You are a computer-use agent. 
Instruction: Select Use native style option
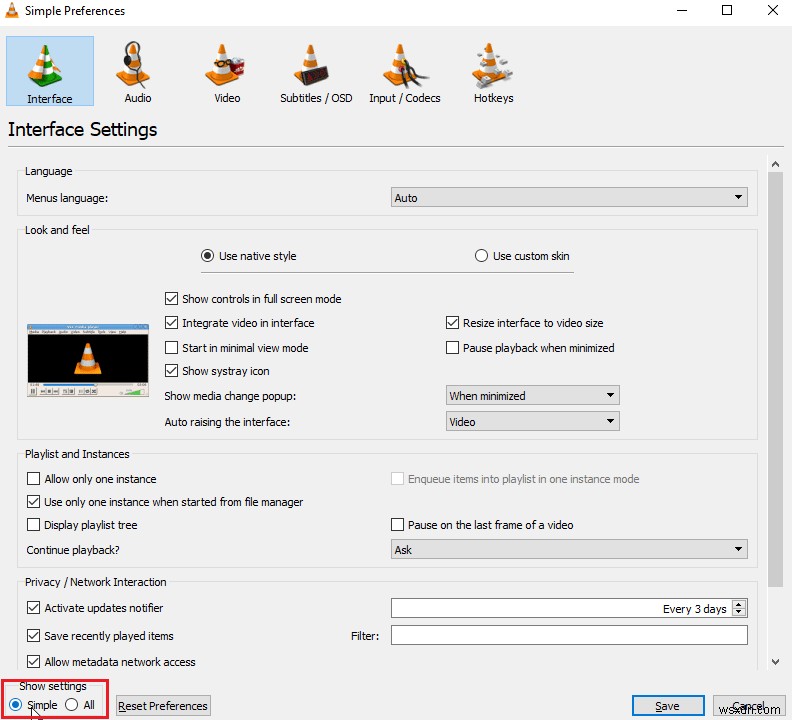pyautogui.click(x=249, y=256)
